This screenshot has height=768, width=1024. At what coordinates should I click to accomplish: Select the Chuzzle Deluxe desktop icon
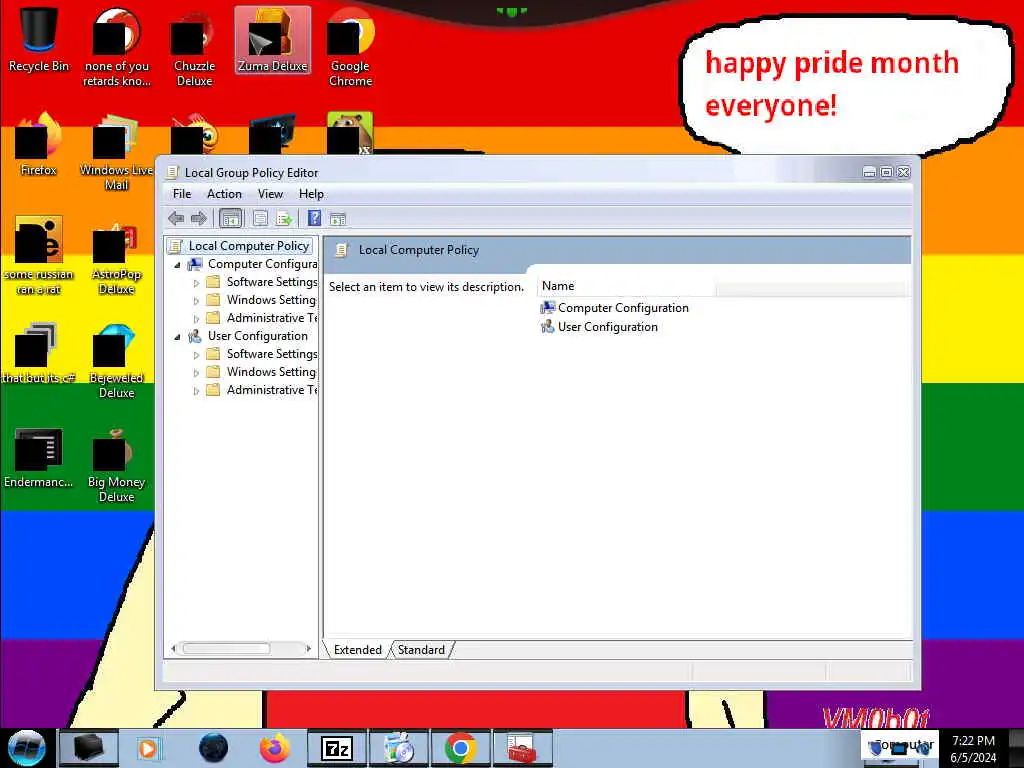194,49
